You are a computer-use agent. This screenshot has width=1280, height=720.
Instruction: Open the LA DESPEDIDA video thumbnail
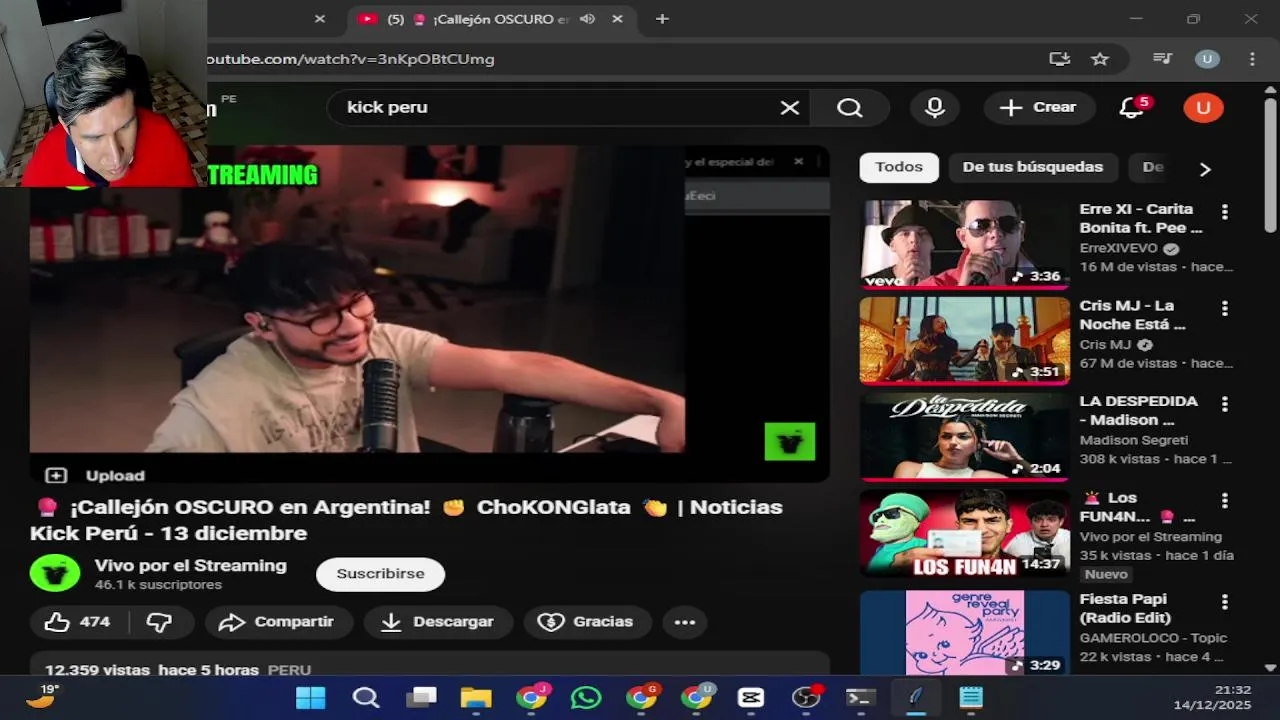point(964,436)
